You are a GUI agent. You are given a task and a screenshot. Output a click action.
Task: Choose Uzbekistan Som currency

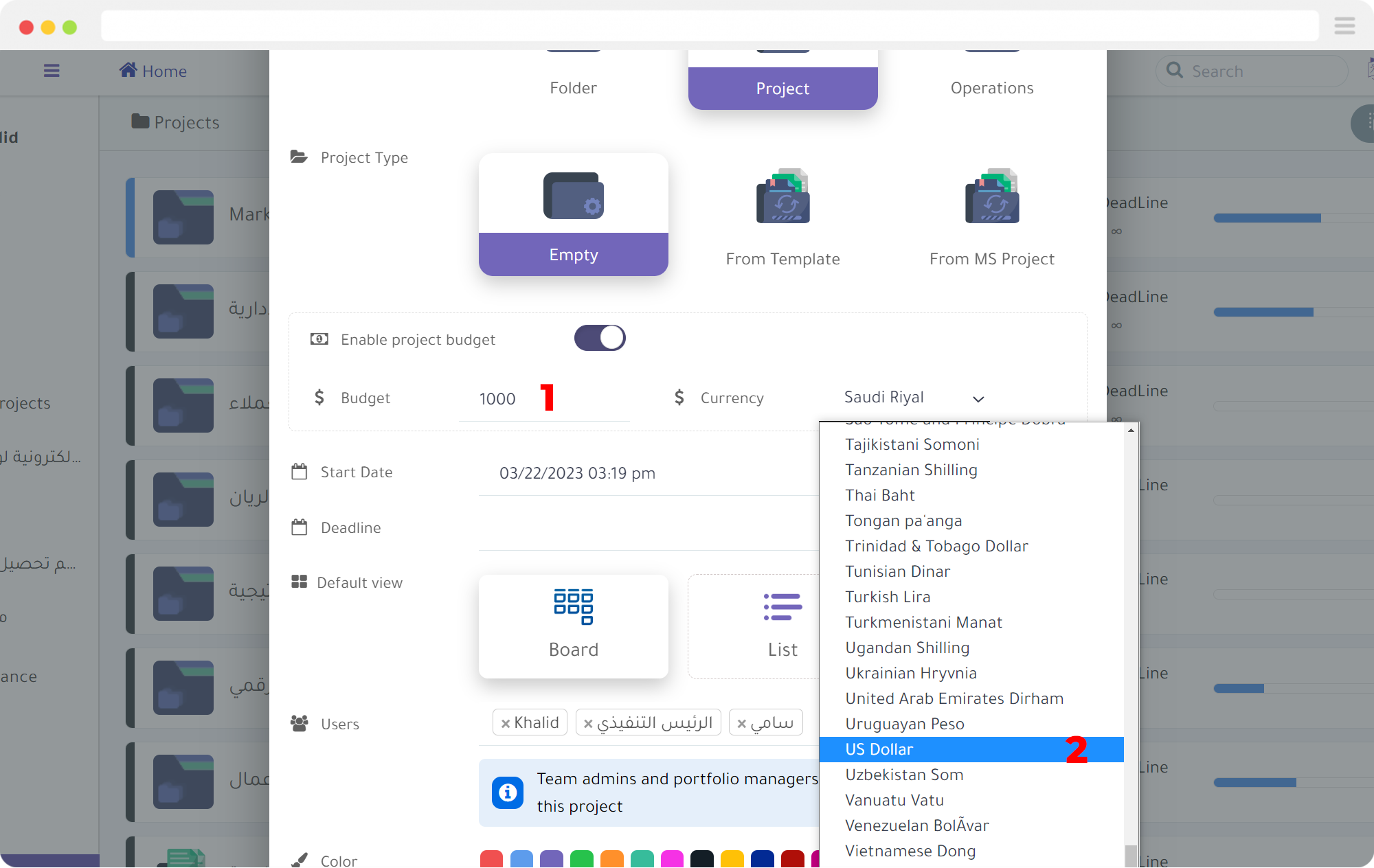[971, 775]
